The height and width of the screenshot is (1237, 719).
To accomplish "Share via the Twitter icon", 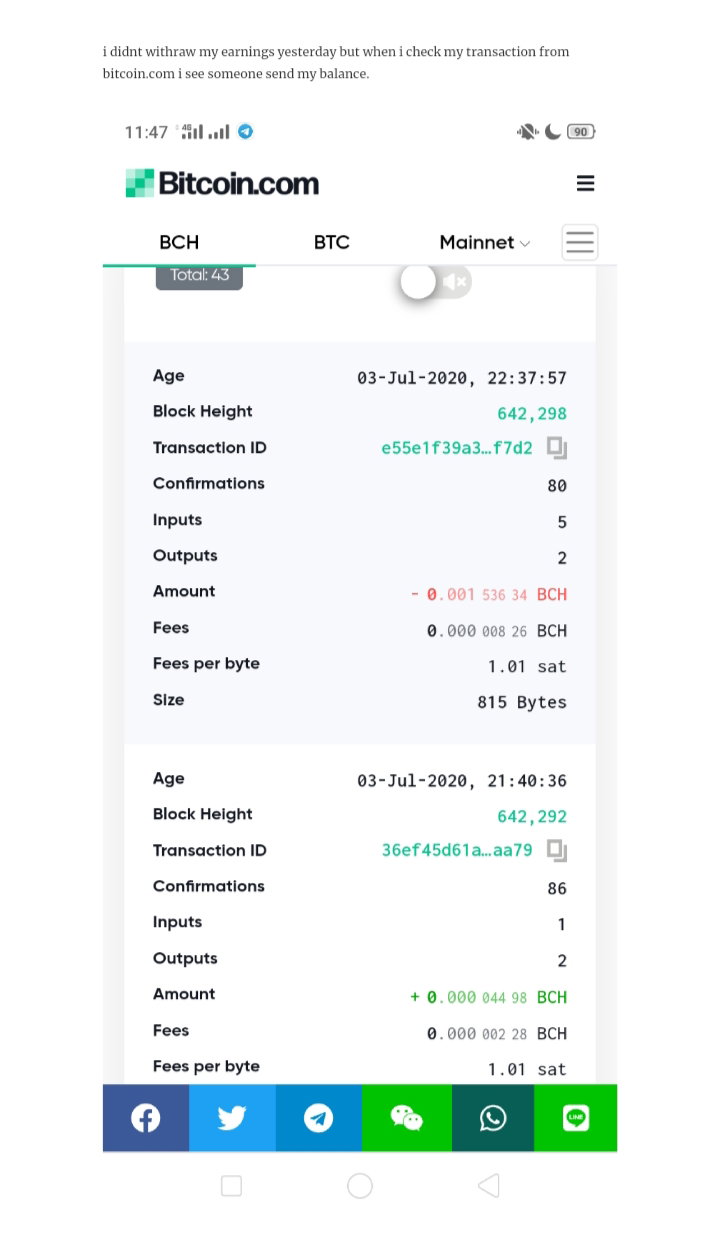I will click(232, 1118).
